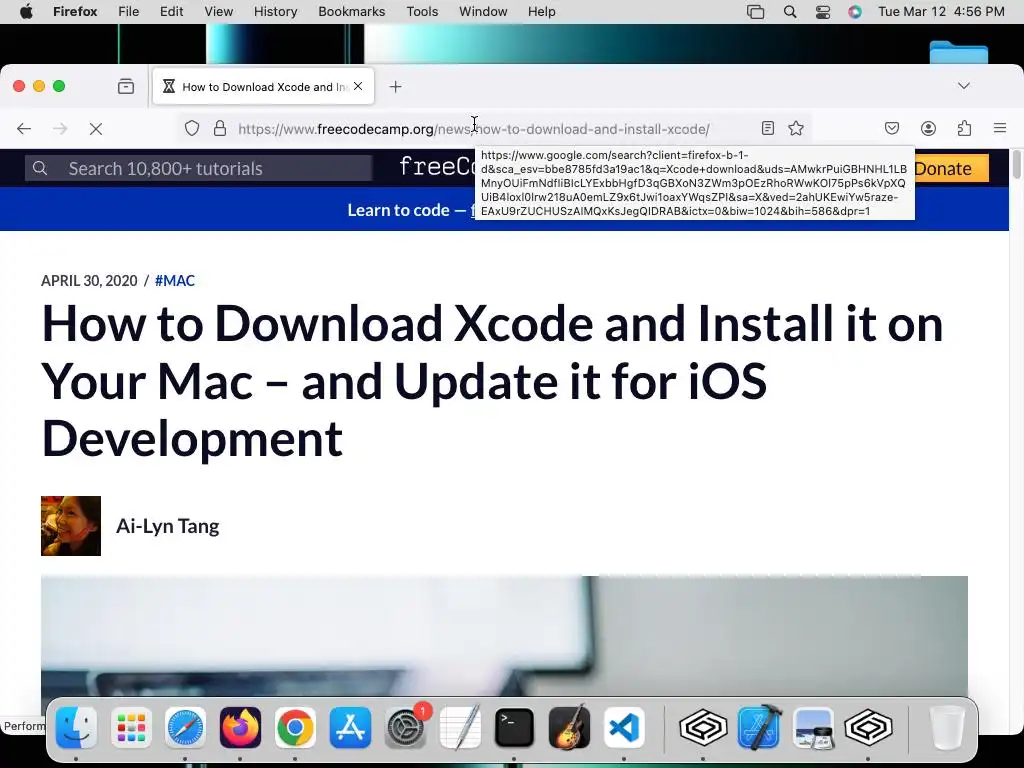Open Visual Studio Code from the Dock
Viewport: 1024px width, 768px height.
tap(624, 728)
